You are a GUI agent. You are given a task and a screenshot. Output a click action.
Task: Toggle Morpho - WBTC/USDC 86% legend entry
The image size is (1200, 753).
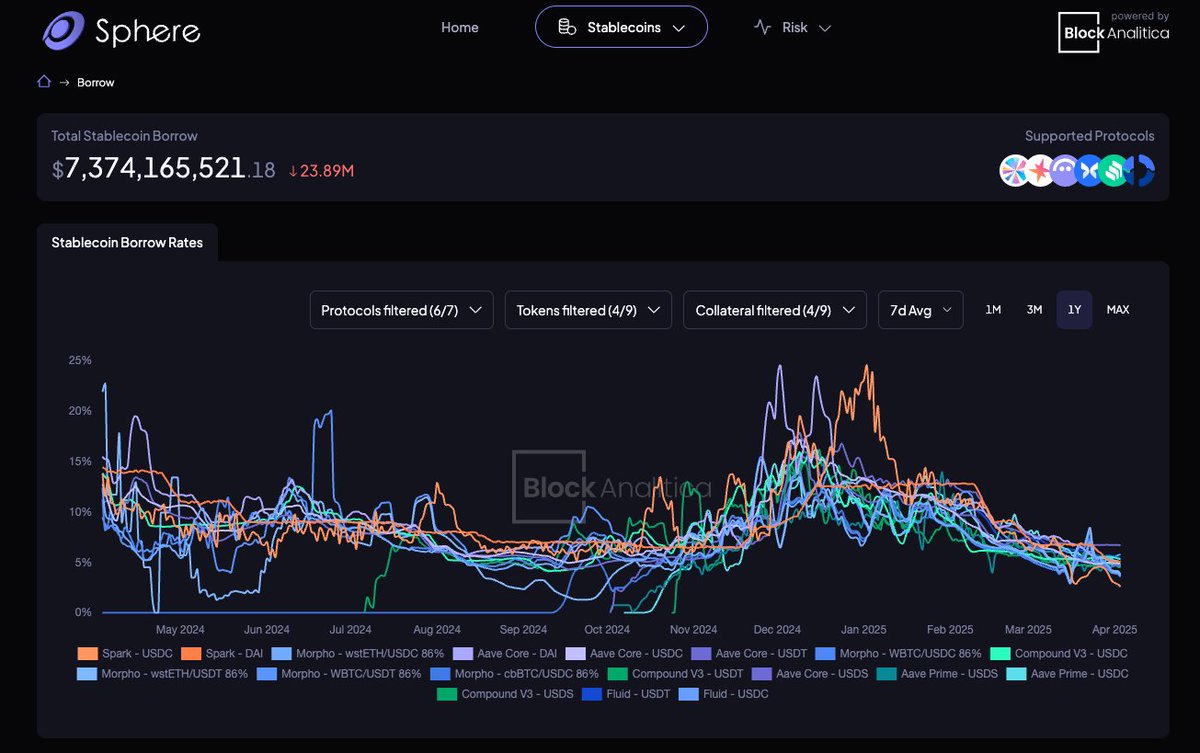coord(899,653)
